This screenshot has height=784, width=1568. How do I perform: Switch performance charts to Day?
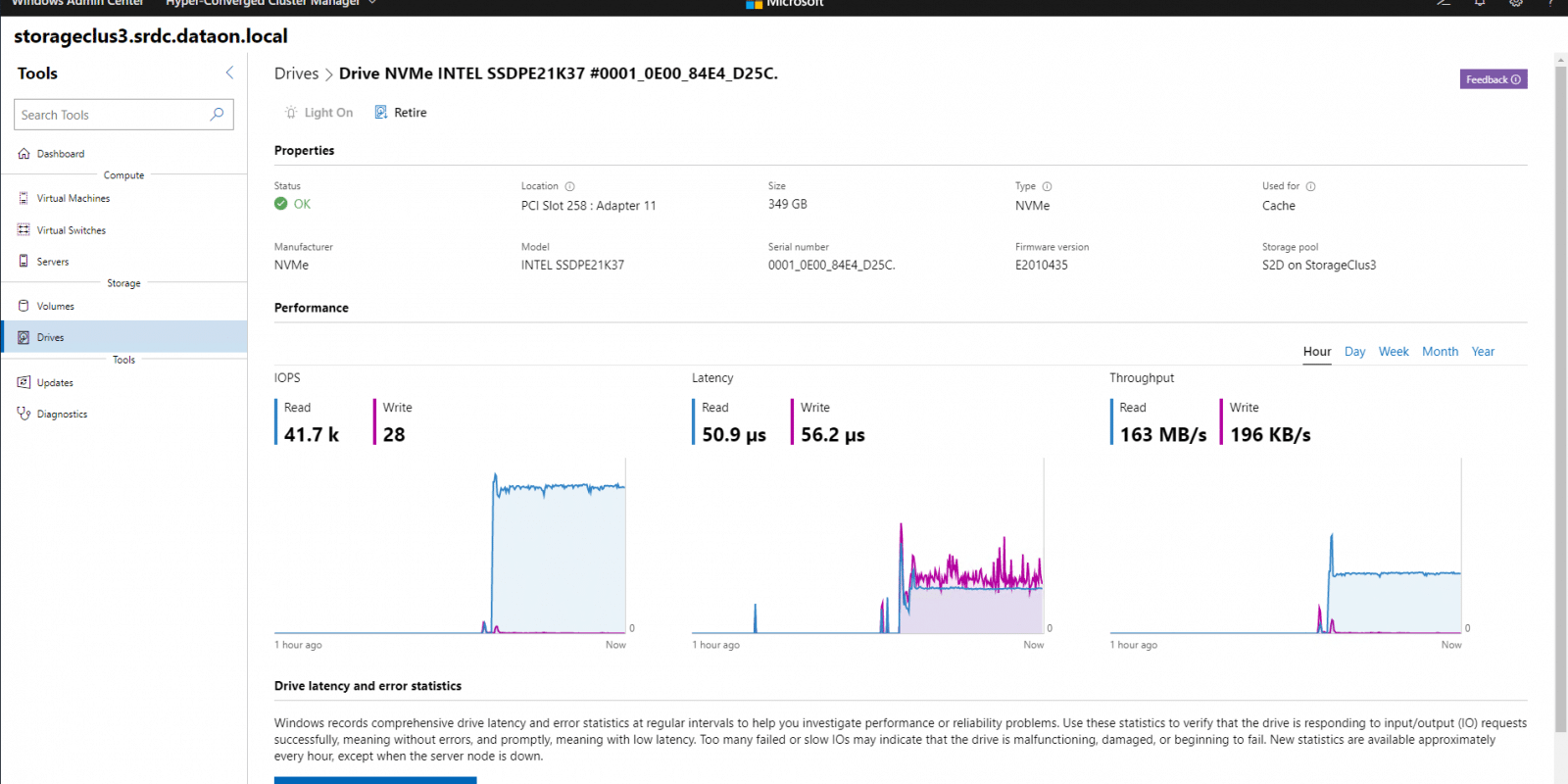[x=1354, y=352]
